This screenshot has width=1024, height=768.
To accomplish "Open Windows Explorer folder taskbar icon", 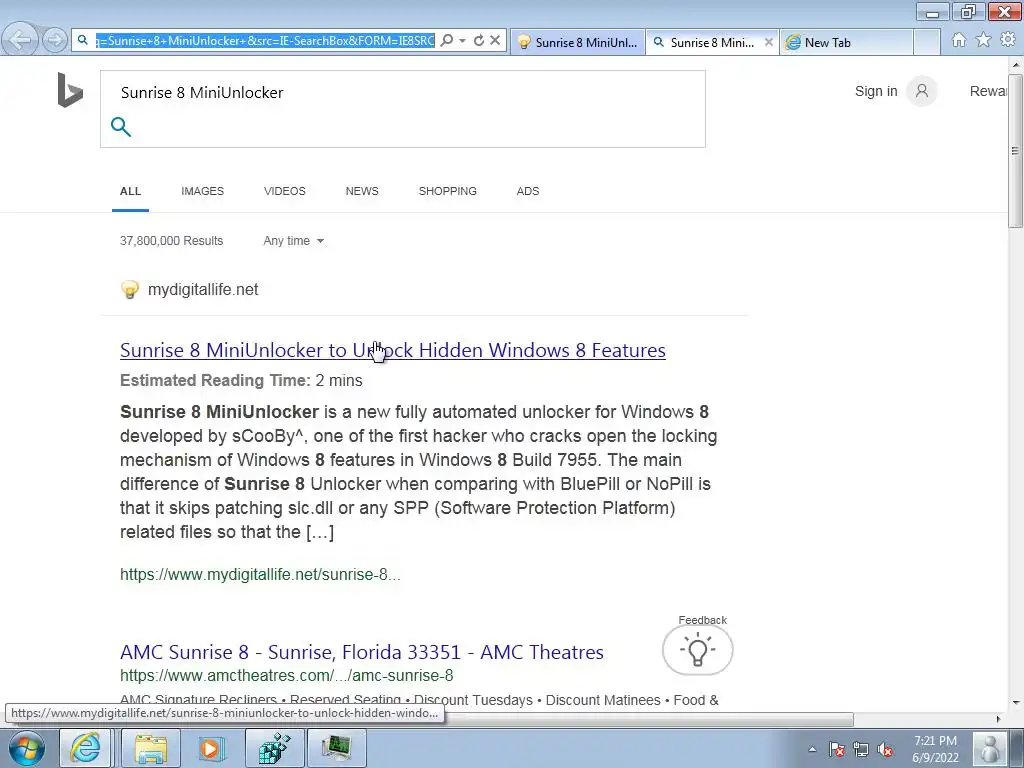I will pos(151,748).
